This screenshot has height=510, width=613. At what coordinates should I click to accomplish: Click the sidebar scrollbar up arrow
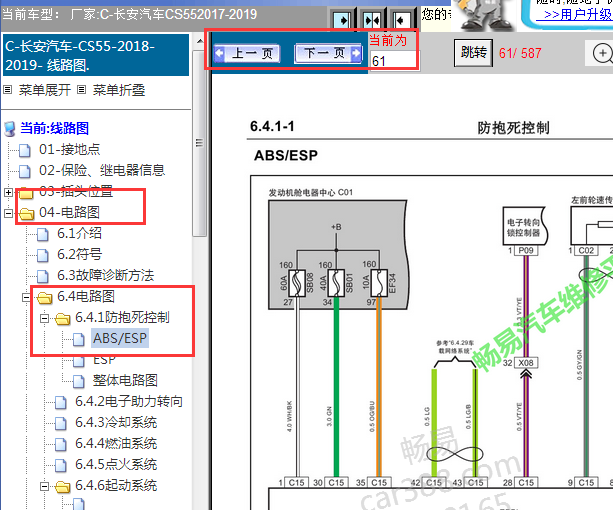[200, 41]
